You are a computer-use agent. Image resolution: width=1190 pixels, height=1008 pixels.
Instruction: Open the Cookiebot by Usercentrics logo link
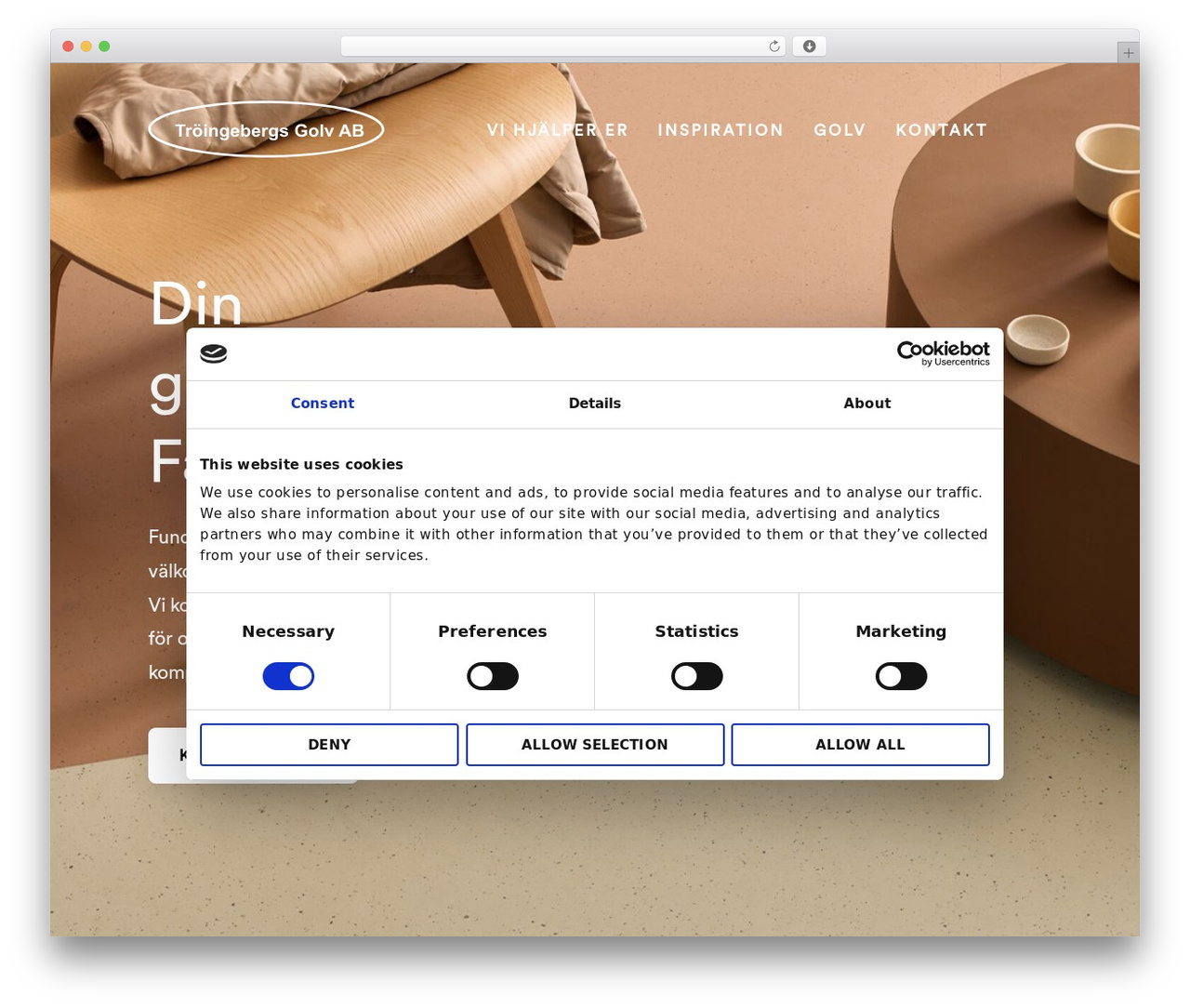[943, 353]
